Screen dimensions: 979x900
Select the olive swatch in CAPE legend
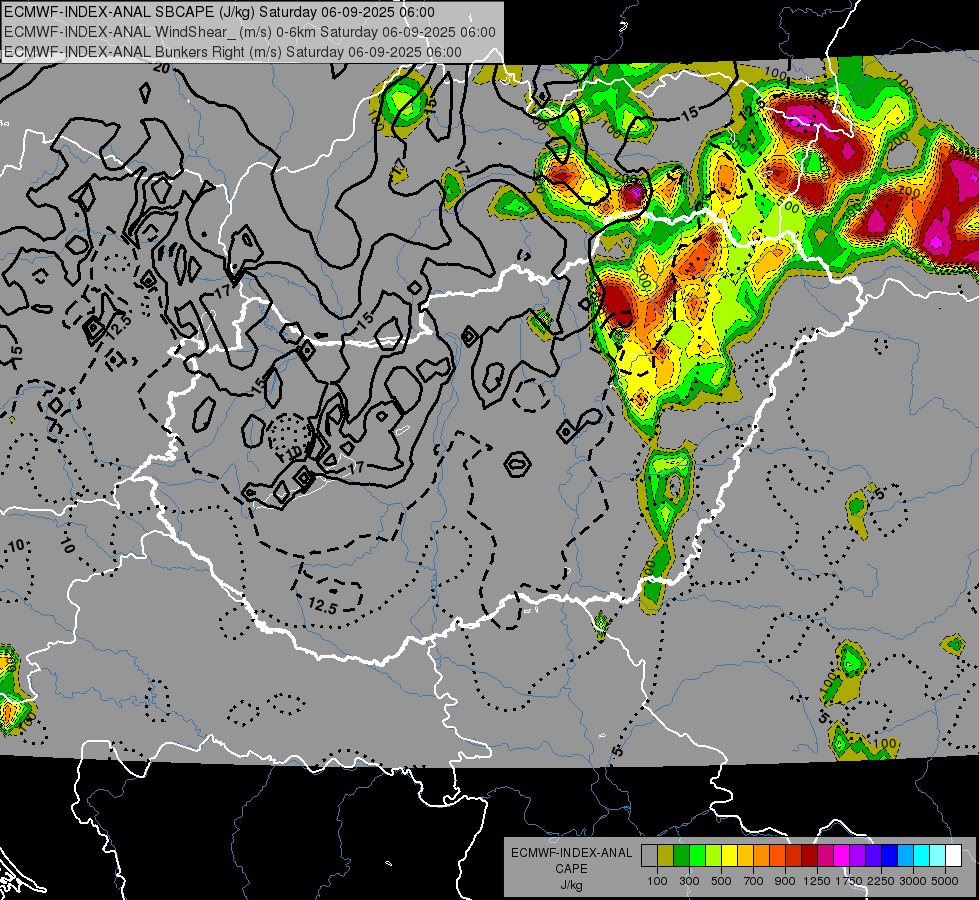(666, 855)
